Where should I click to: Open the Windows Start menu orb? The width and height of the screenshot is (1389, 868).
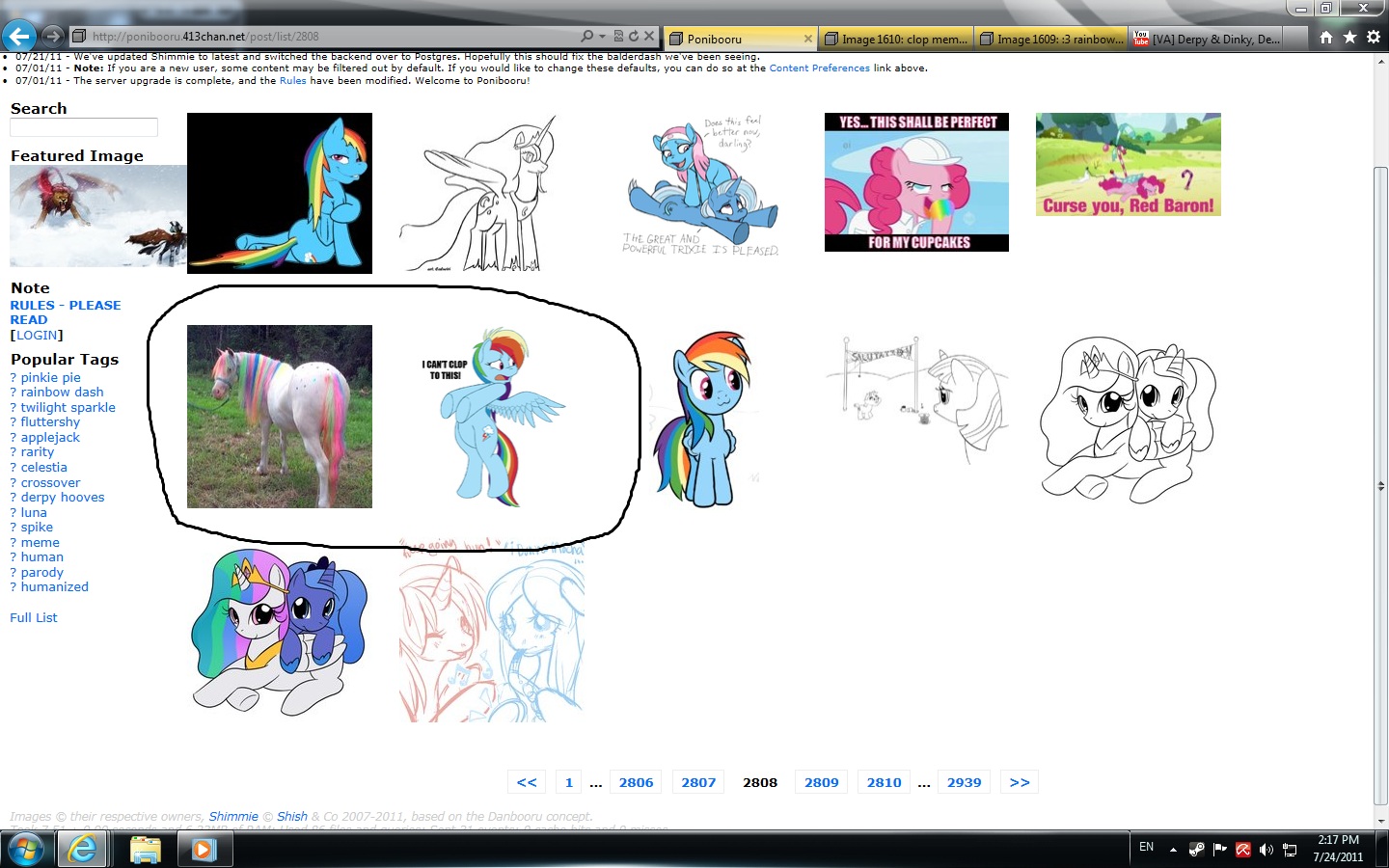click(25, 850)
